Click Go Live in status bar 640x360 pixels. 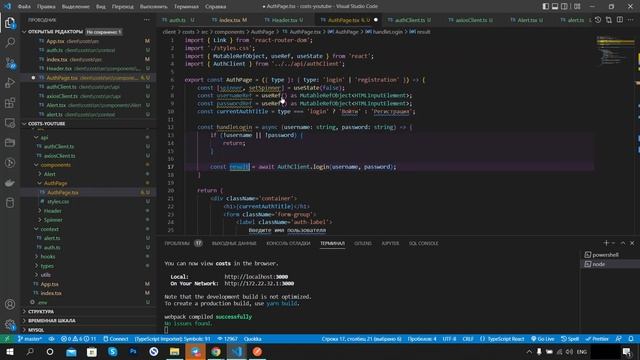[542, 339]
